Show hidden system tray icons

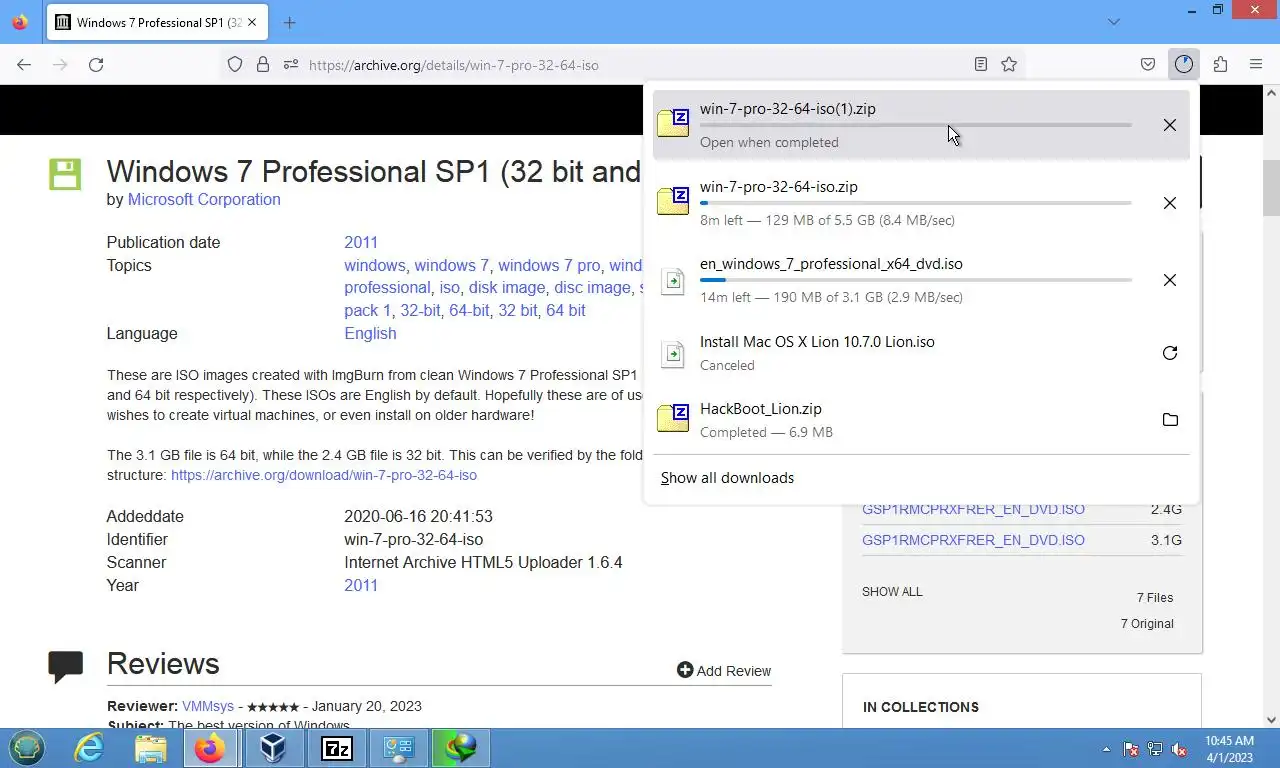click(1106, 749)
